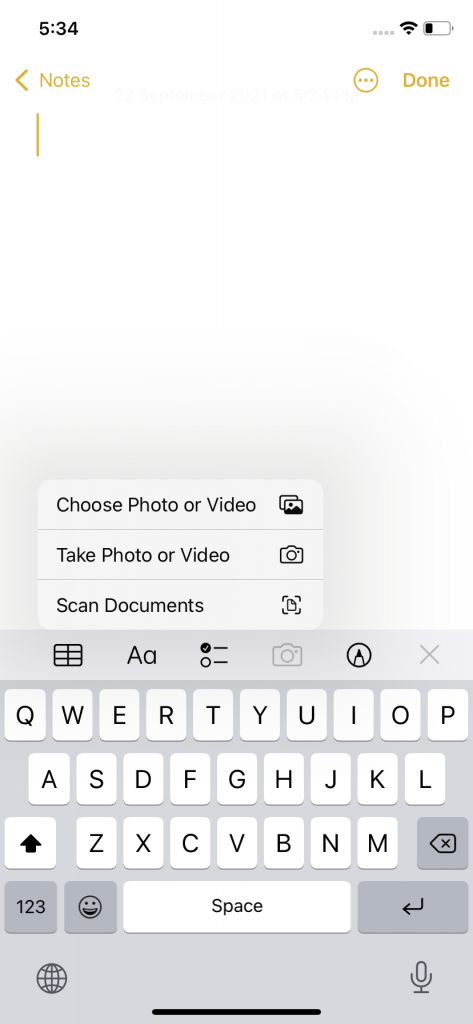
Task: Tap the camera icon in toolbar
Action: 287,655
